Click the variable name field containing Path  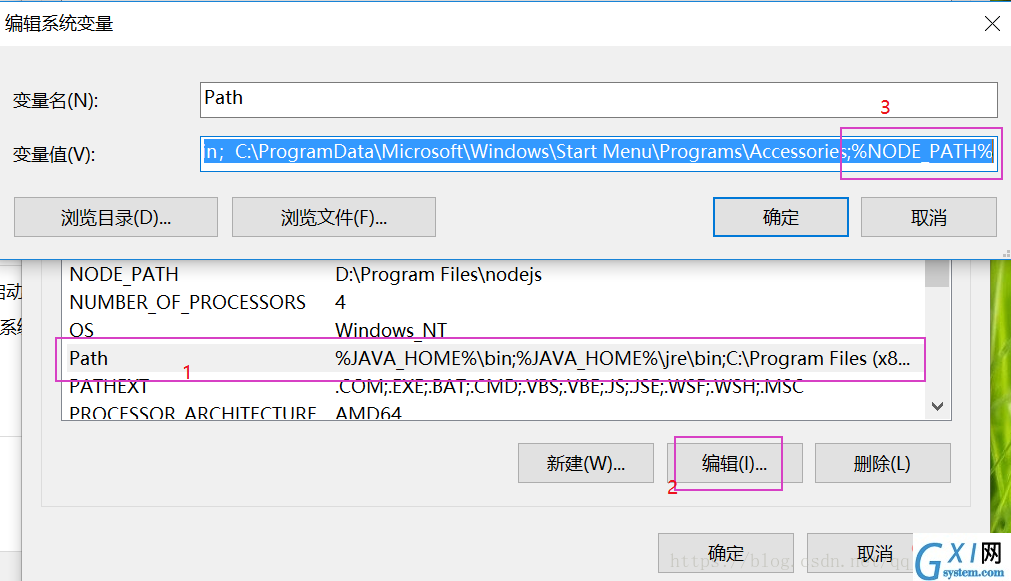(598, 99)
